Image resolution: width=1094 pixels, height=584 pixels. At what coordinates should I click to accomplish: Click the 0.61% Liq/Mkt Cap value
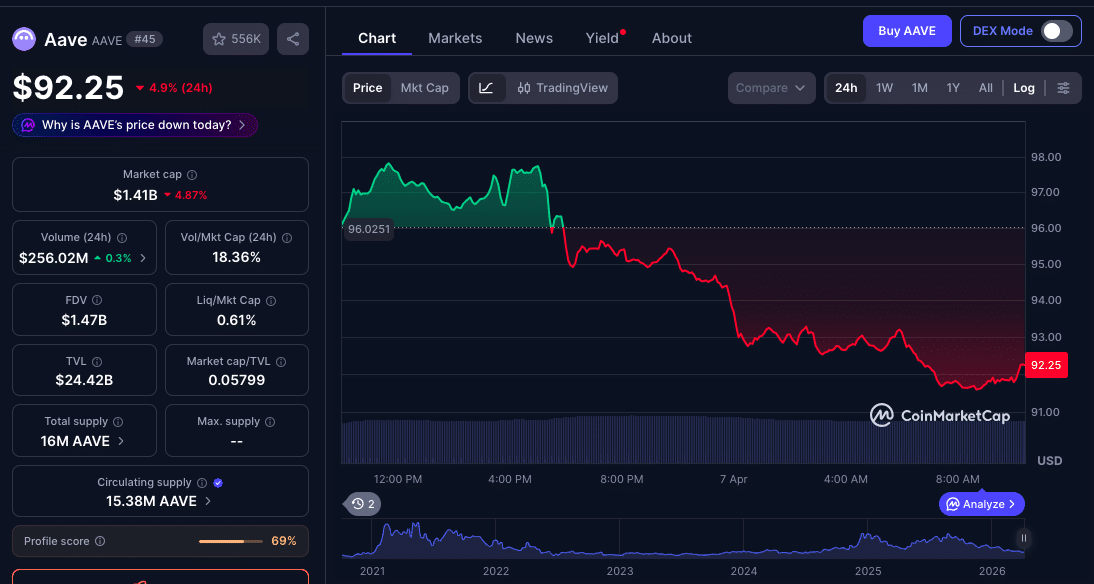click(x=237, y=320)
